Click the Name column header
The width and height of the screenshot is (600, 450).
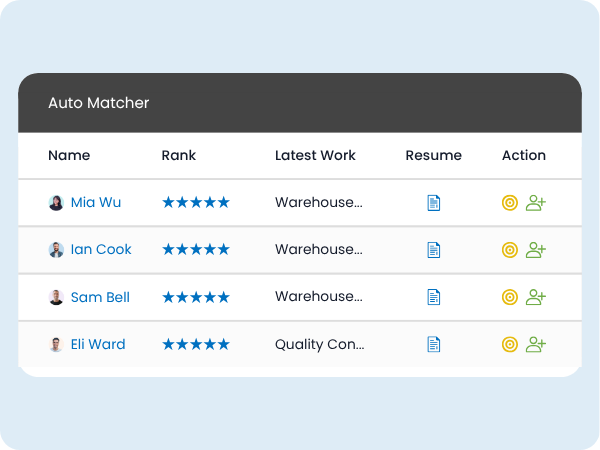(x=69, y=155)
